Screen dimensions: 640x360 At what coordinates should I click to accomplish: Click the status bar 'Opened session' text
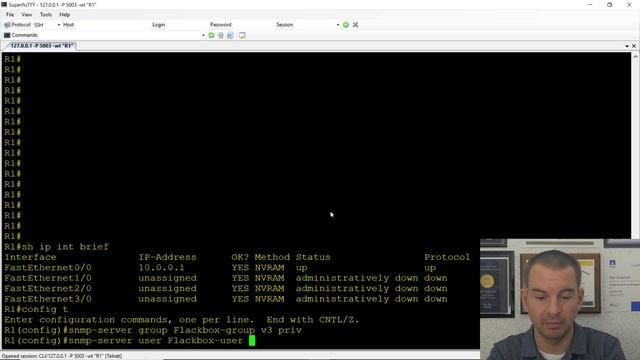[62, 356]
